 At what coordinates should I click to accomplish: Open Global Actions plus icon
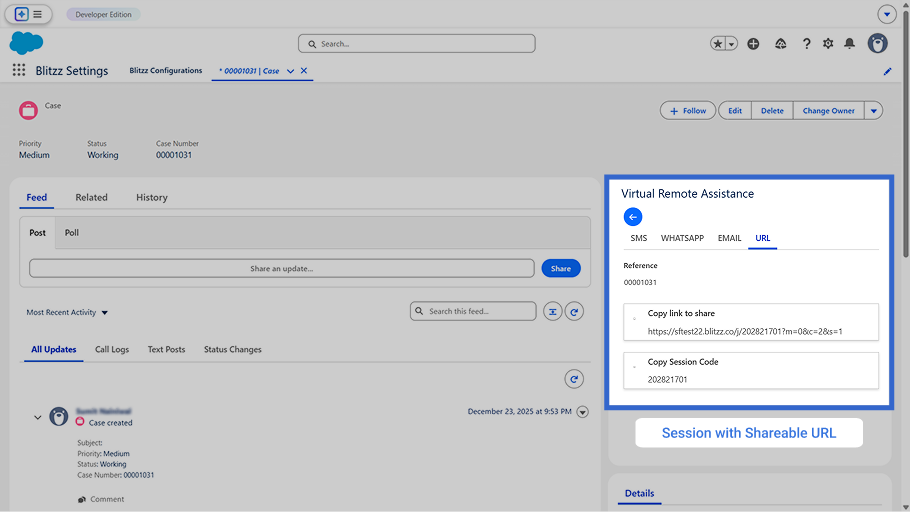753,44
